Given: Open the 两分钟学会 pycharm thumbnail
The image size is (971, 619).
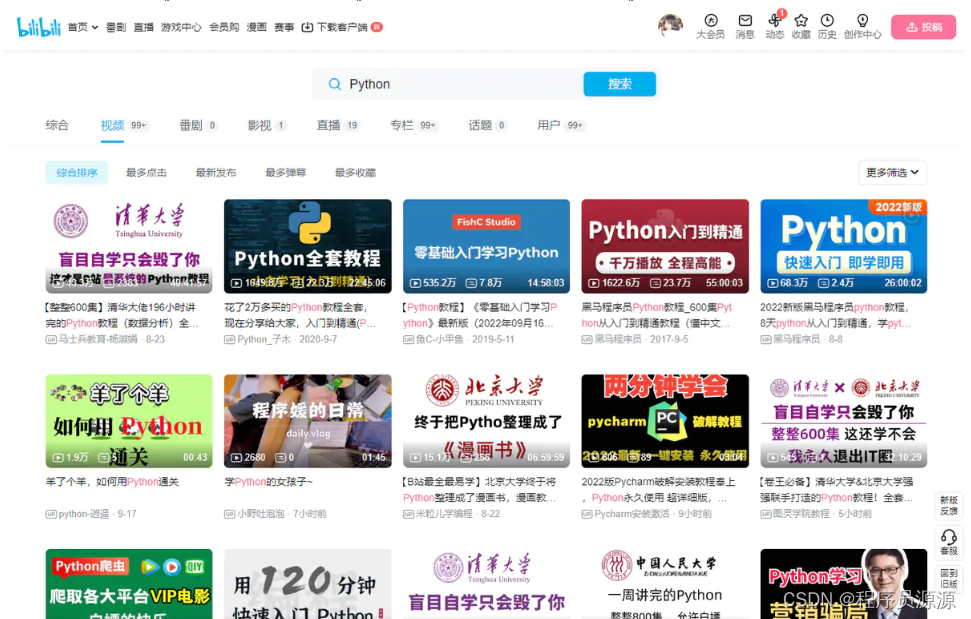Looking at the screenshot, I should point(665,421).
